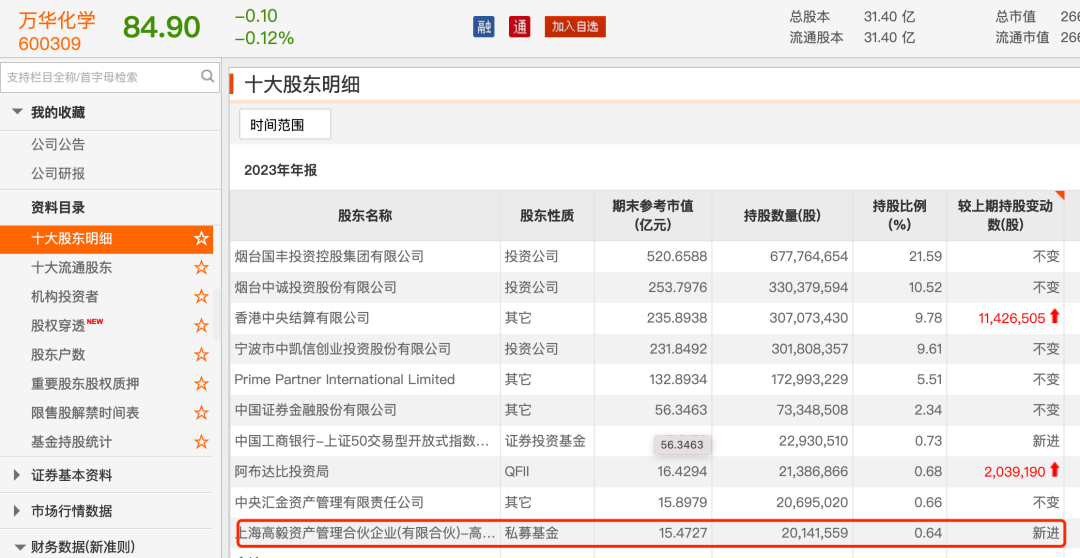Open 公司公告 in favorites

pyautogui.click(x=58, y=145)
